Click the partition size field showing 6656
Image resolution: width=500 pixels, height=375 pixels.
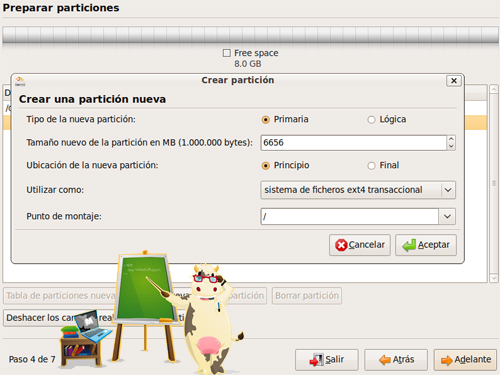(353, 143)
